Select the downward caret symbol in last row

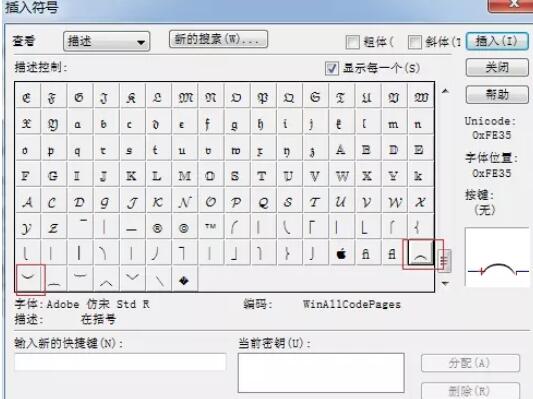[x=132, y=279]
